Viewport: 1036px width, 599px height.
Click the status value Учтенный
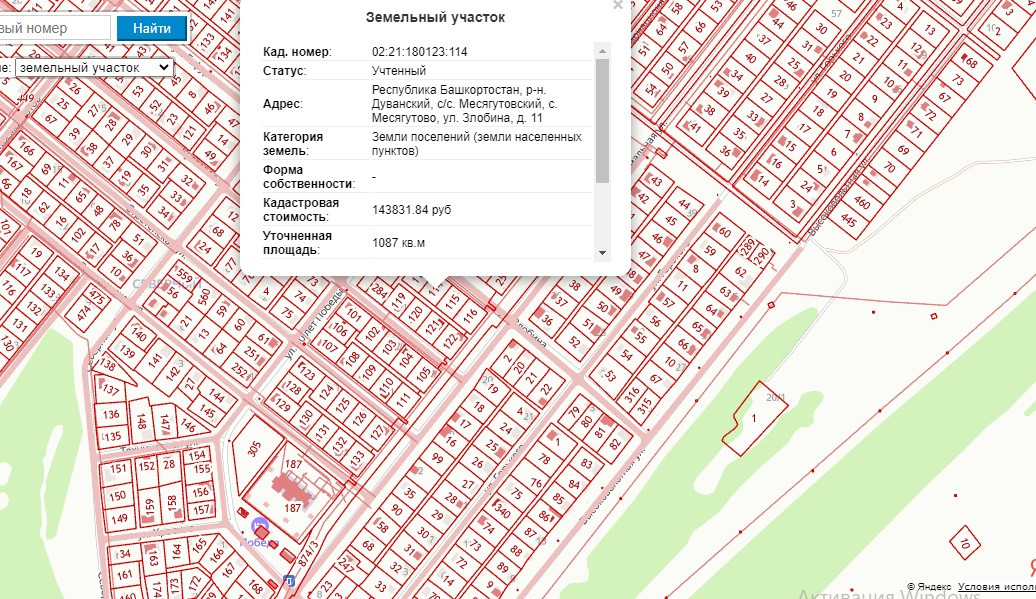398,71
